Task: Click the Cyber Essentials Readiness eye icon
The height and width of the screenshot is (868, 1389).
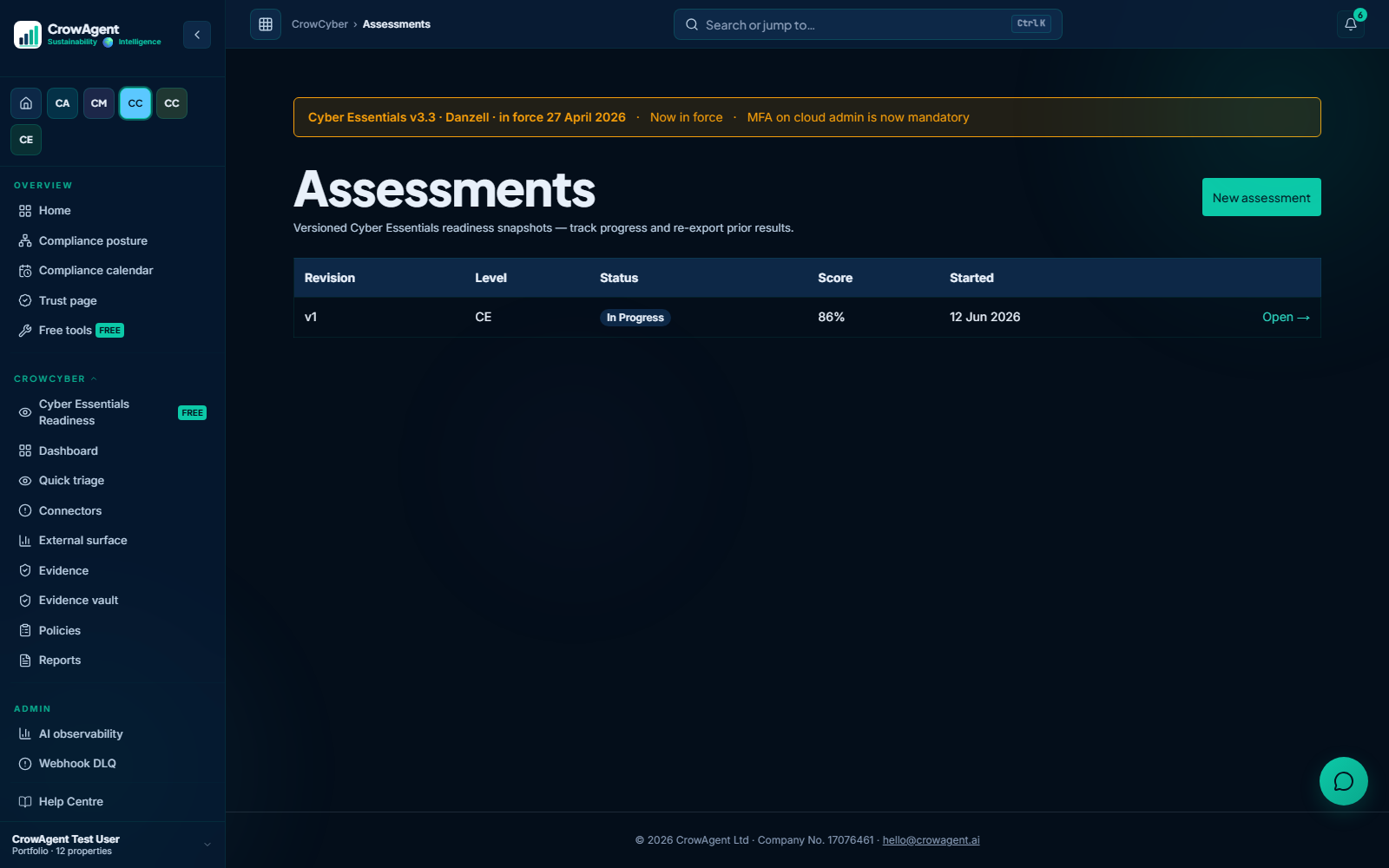Action: click(x=25, y=412)
